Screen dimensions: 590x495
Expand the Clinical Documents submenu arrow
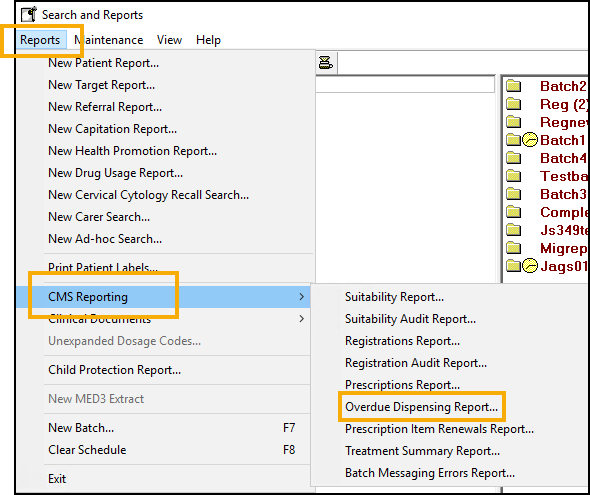tap(301, 319)
